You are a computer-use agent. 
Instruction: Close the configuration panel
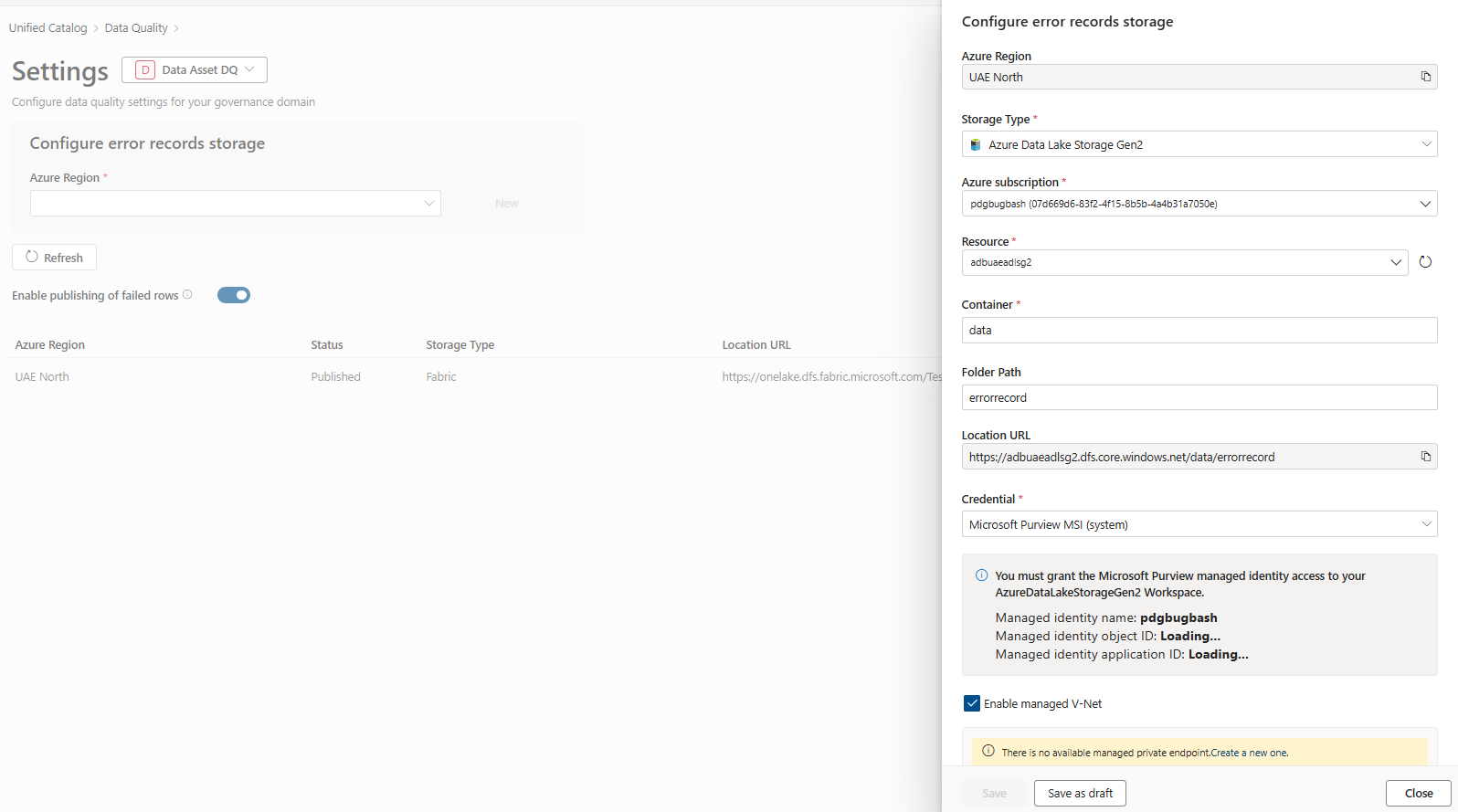pos(1419,793)
